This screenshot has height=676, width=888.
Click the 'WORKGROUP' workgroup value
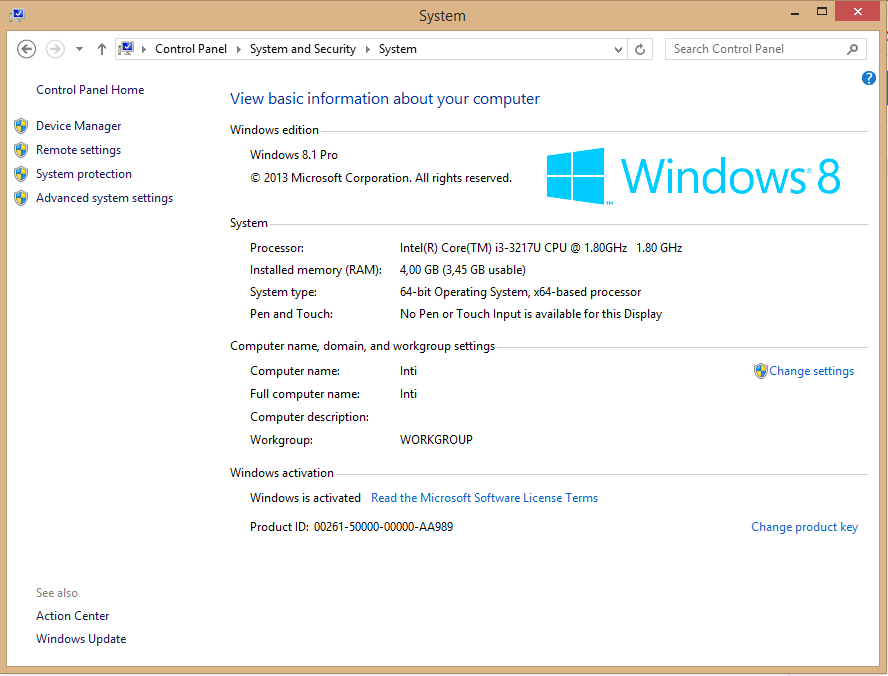coord(436,440)
